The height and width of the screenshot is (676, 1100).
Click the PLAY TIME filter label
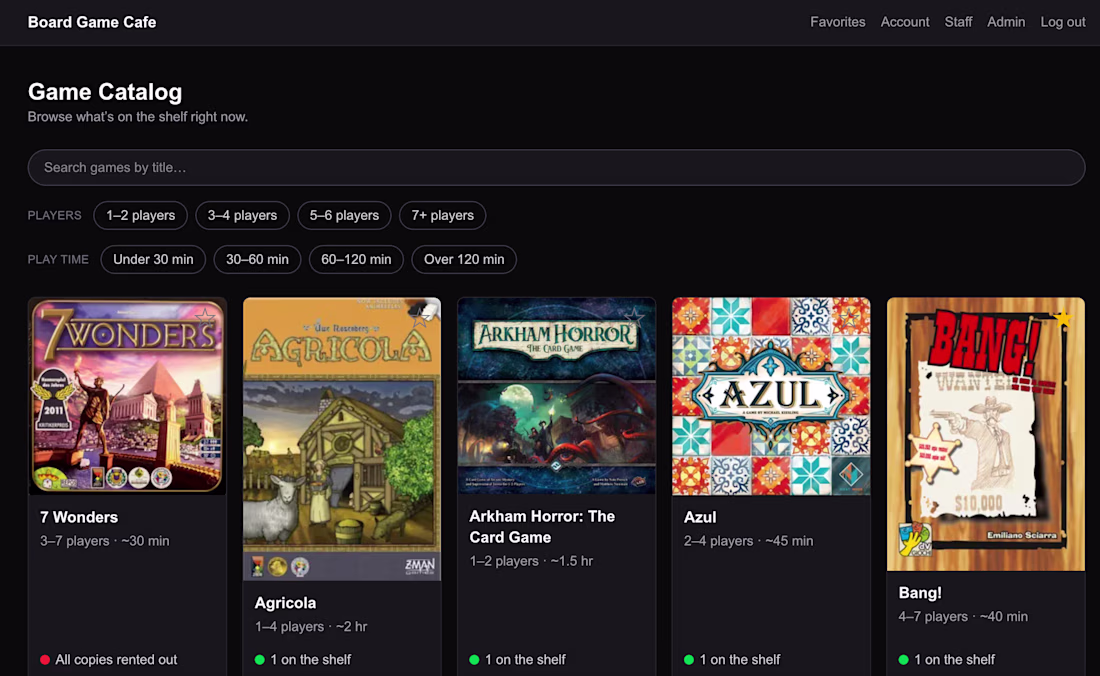tap(58, 259)
